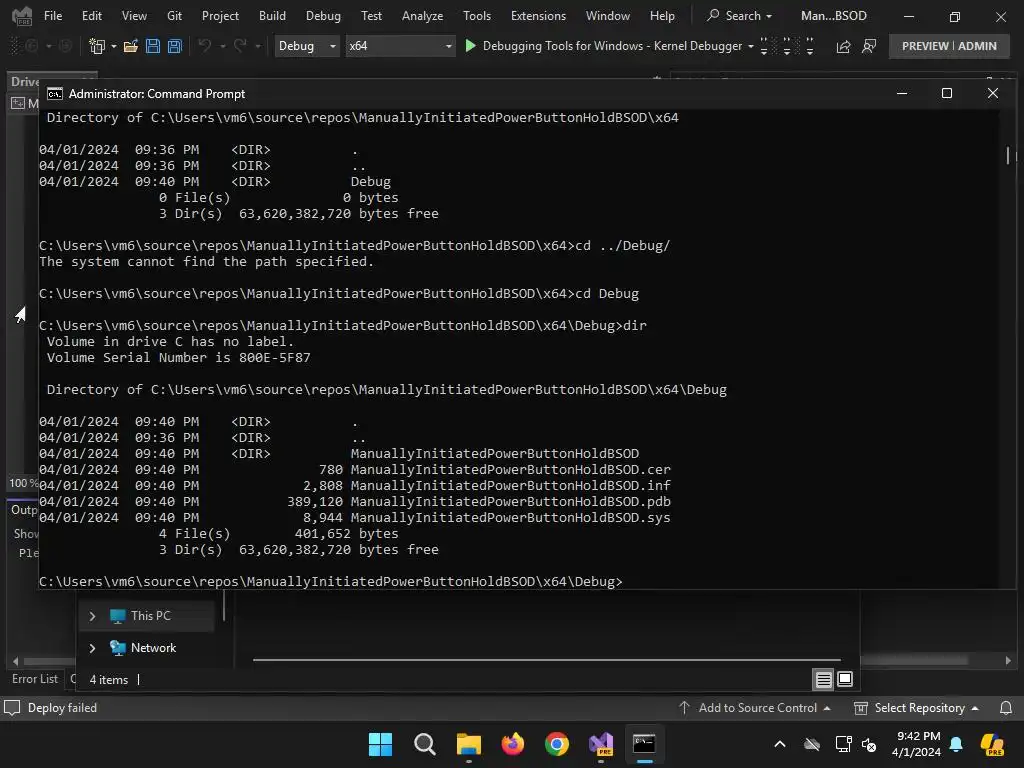
Task: Switch to the Error List tab
Action: tap(35, 679)
